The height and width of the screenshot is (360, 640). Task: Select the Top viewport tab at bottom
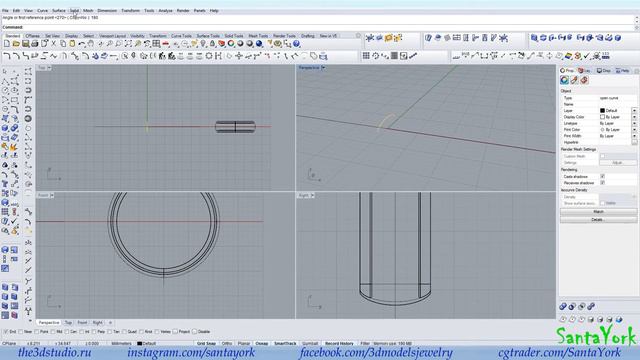click(x=68, y=322)
